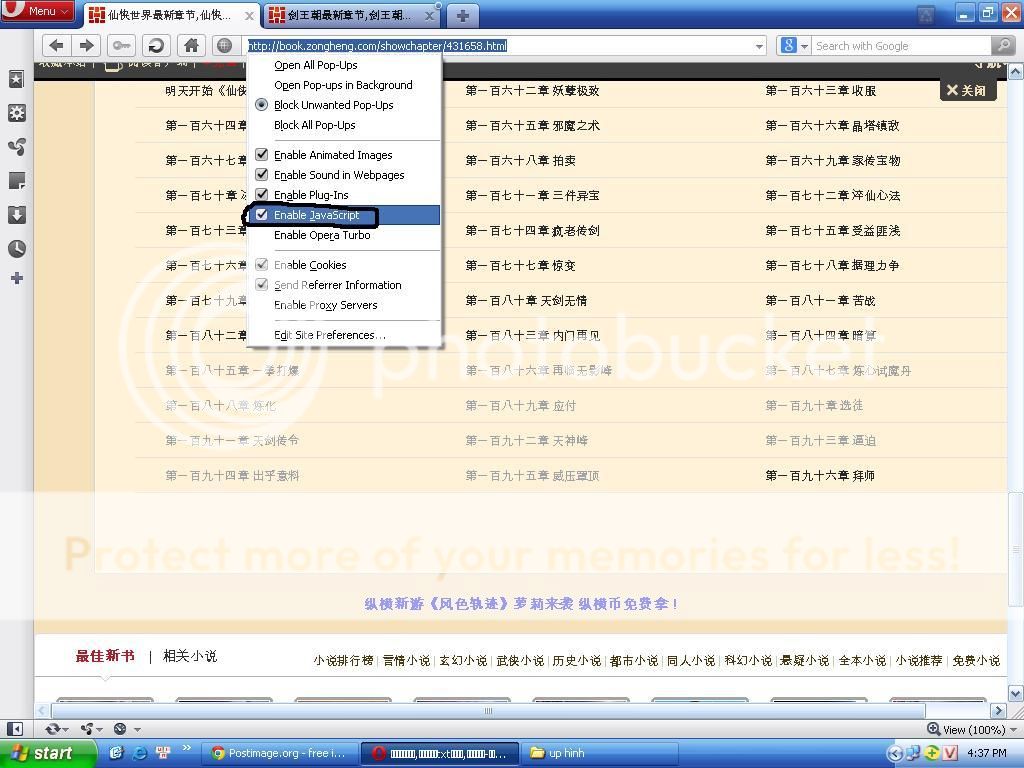Open the password wand key icon
The height and width of the screenshot is (768, 1024).
point(121,45)
